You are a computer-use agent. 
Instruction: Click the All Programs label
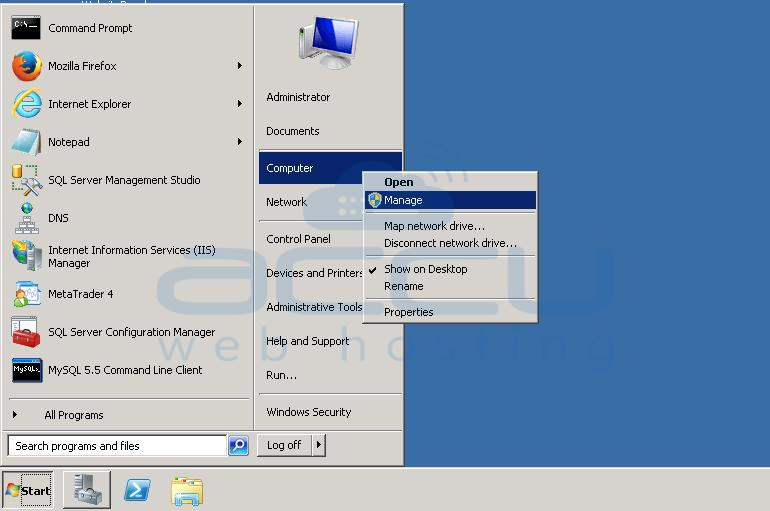[74, 415]
